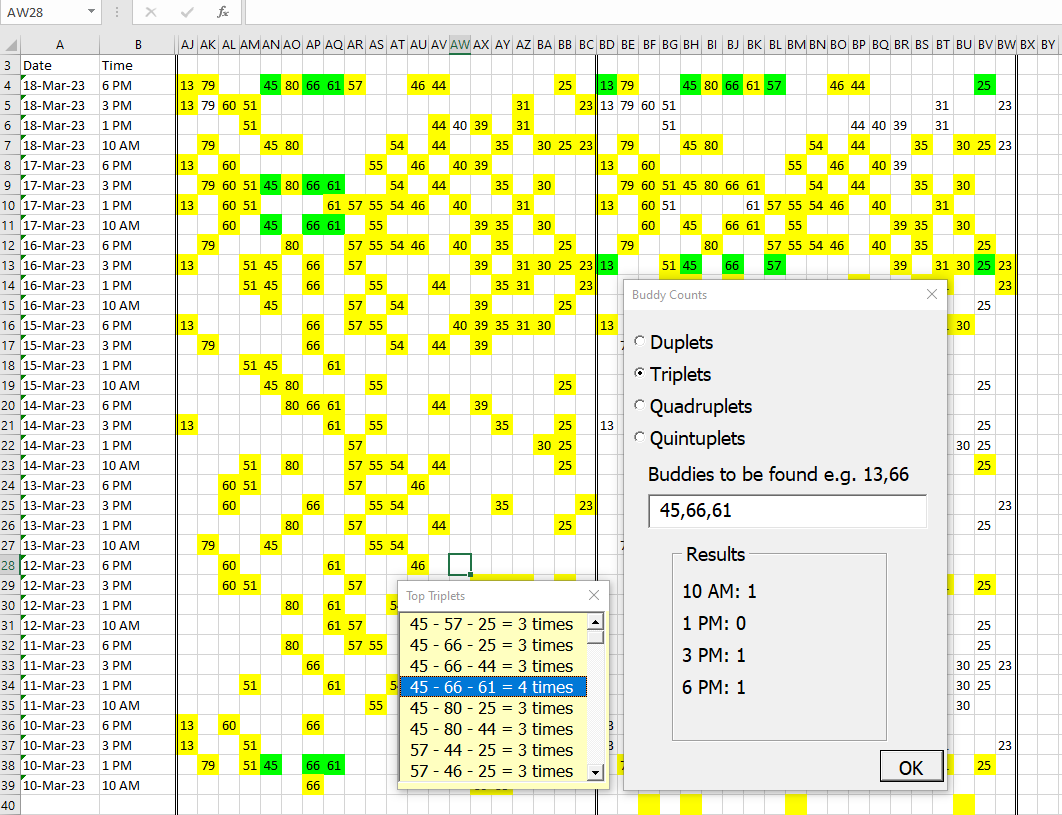Click the buddies input field containing 45,66,61
Screen dimensions: 1062x815
(x=786, y=512)
